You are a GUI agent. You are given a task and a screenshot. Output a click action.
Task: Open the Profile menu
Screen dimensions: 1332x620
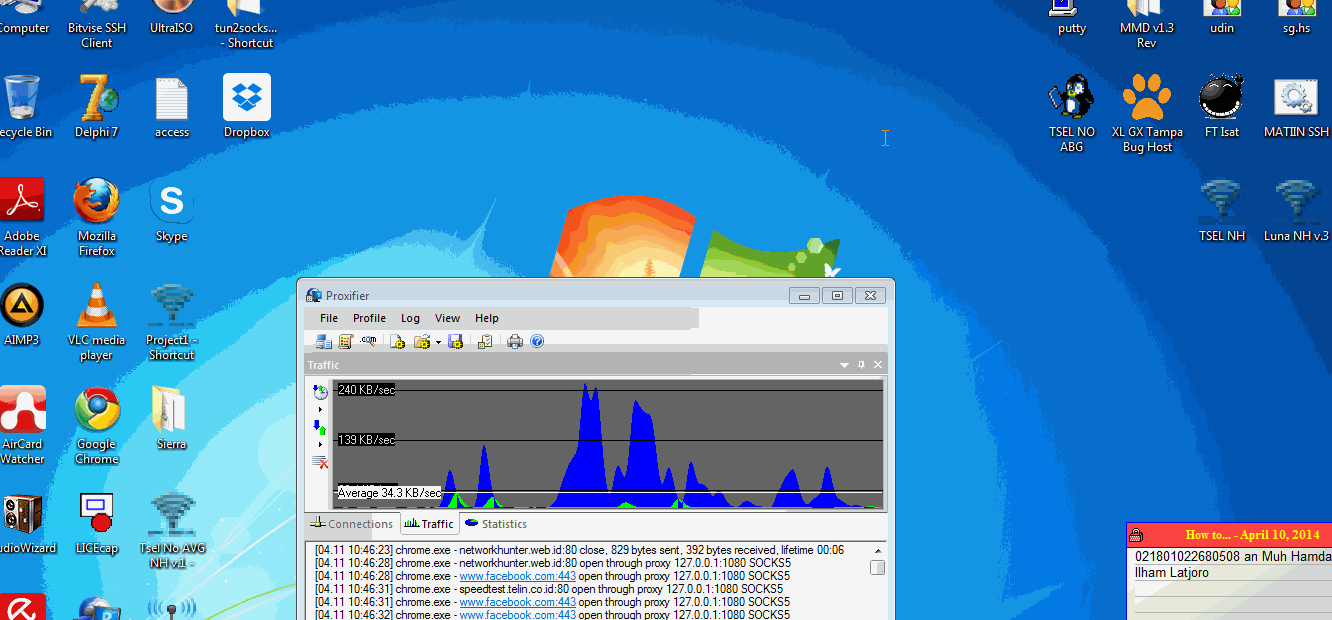(369, 318)
